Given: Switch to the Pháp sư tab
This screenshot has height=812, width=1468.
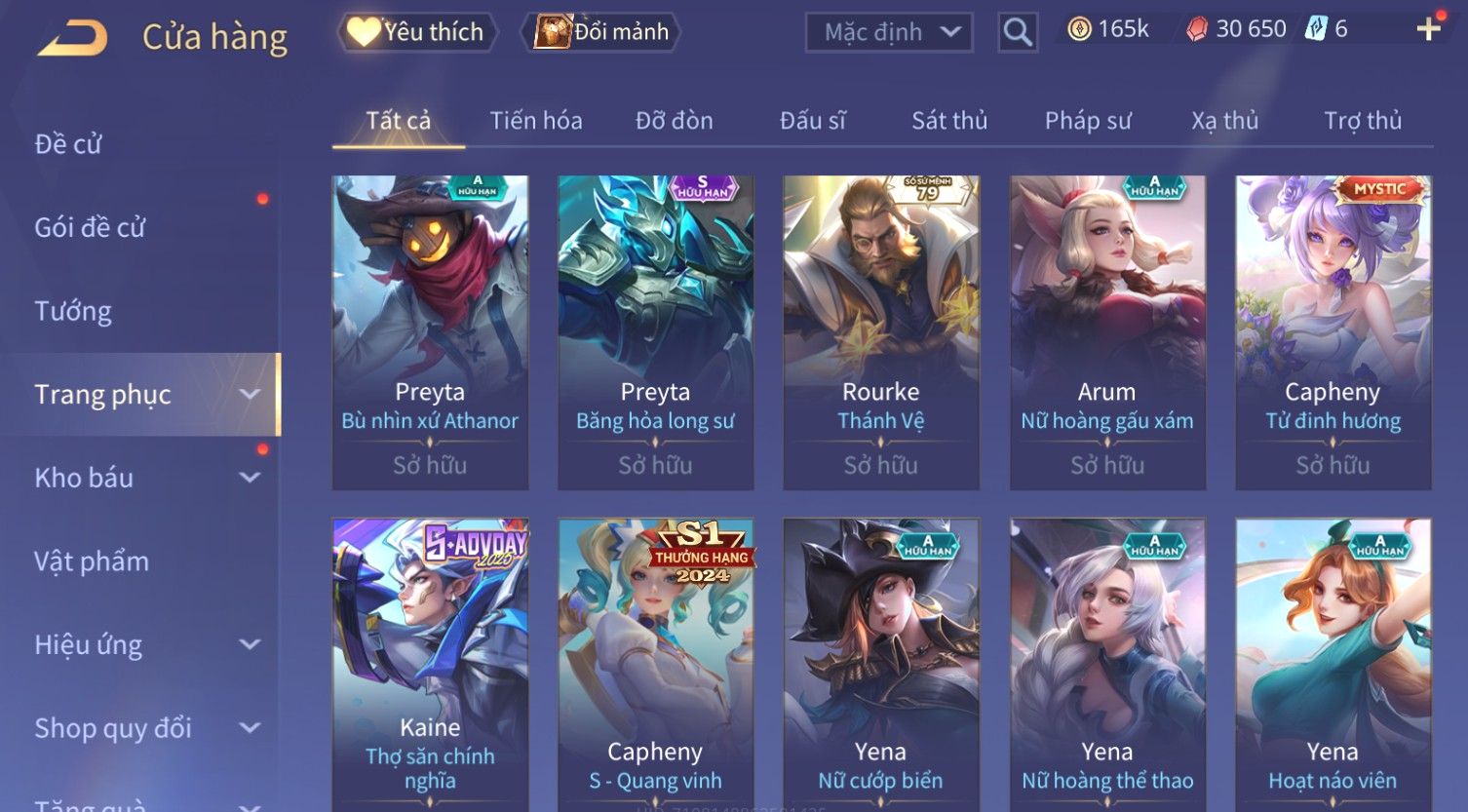Looking at the screenshot, I should [x=1088, y=121].
